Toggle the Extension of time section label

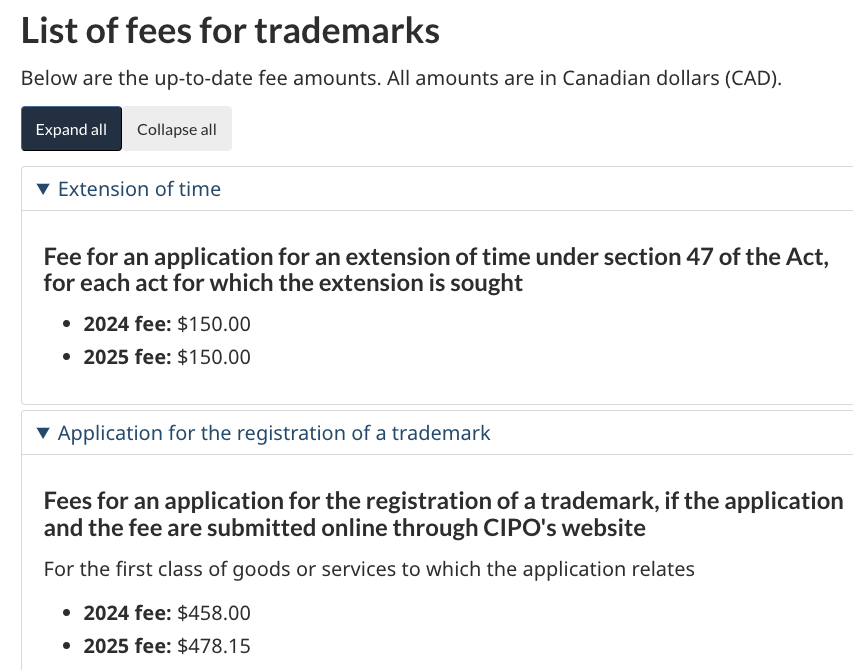(139, 189)
